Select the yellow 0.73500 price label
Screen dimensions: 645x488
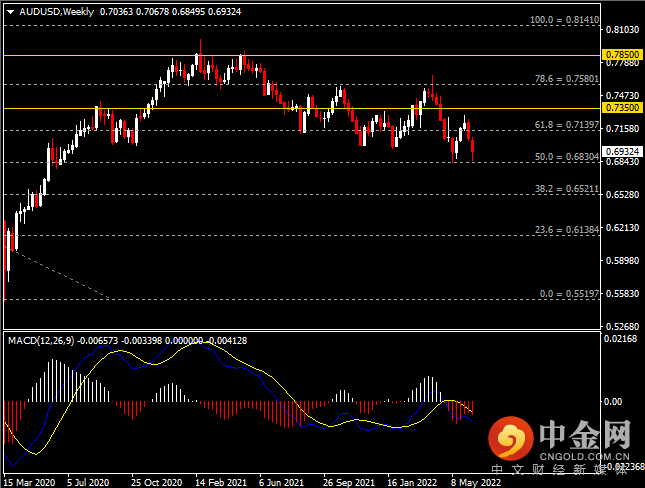tap(621, 107)
